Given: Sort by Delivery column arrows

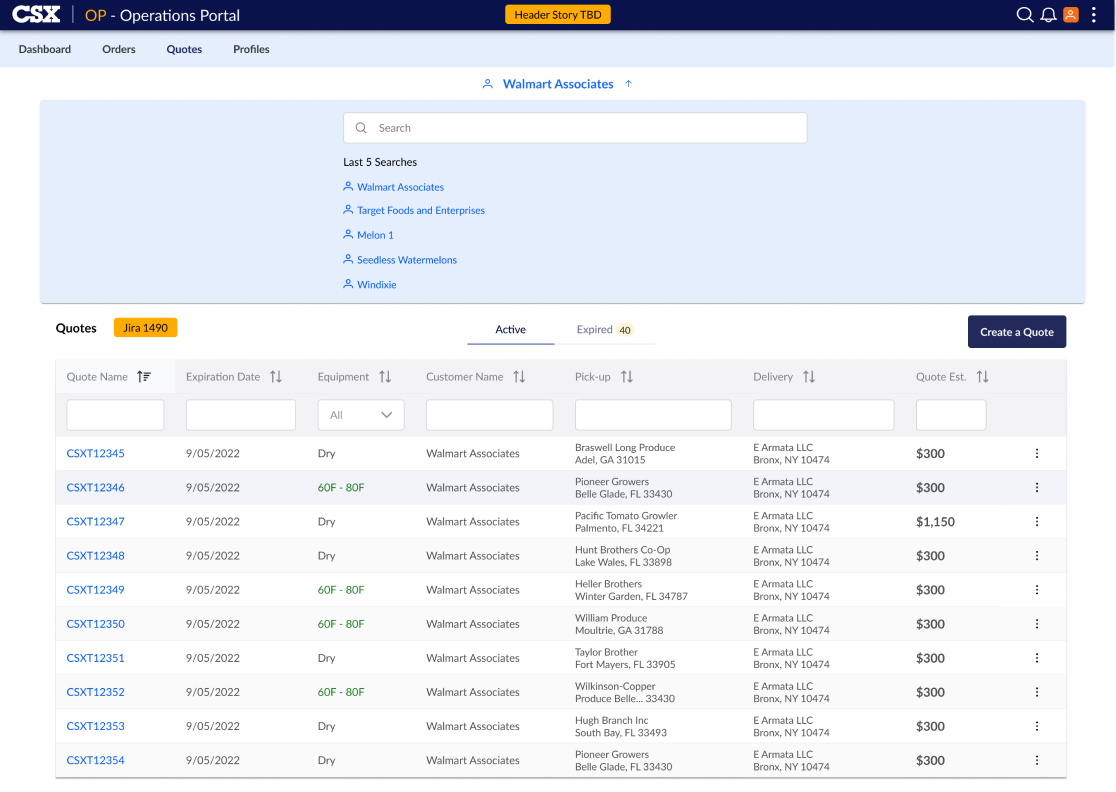Looking at the screenshot, I should coord(809,376).
